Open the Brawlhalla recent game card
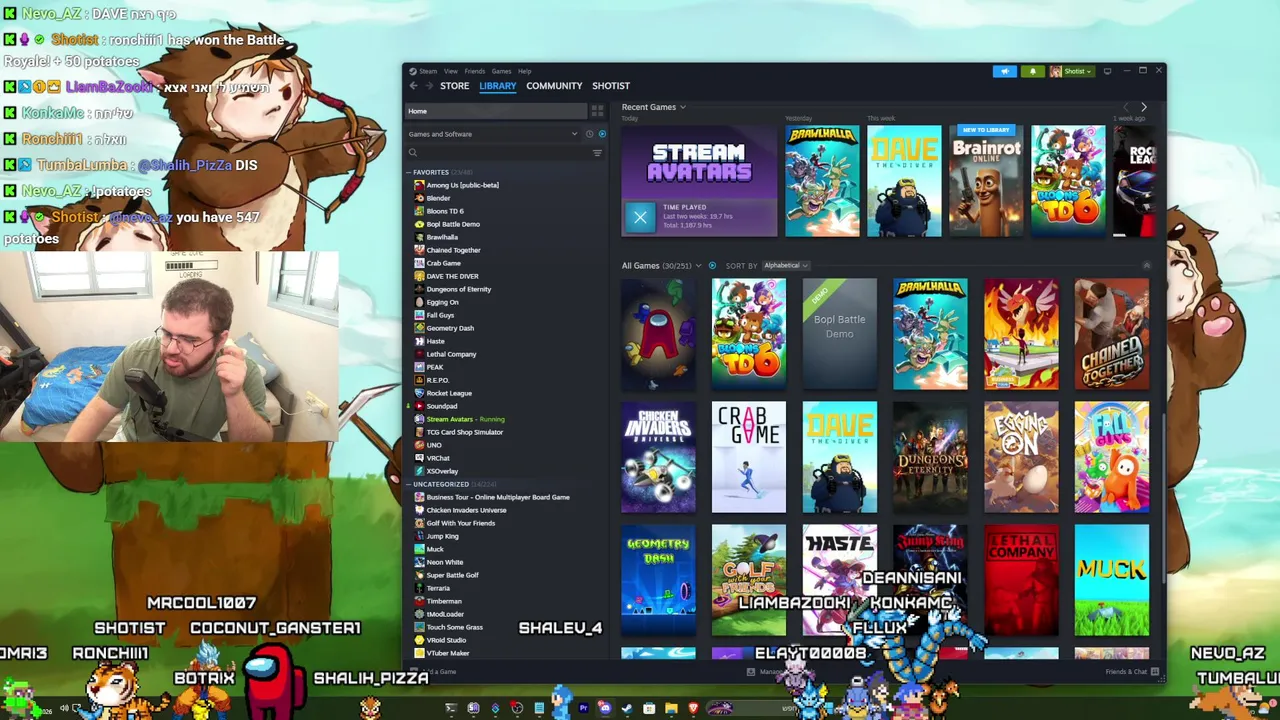The height and width of the screenshot is (720, 1280). pos(822,181)
